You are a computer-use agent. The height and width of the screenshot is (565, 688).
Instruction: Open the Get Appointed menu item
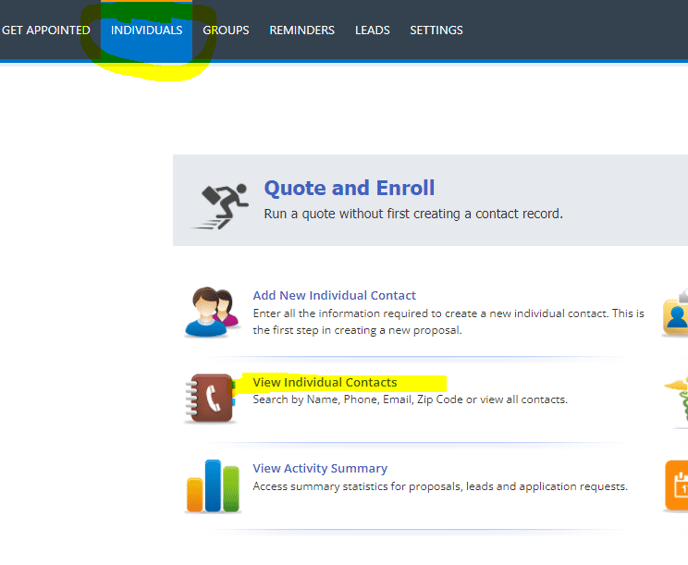[46, 30]
